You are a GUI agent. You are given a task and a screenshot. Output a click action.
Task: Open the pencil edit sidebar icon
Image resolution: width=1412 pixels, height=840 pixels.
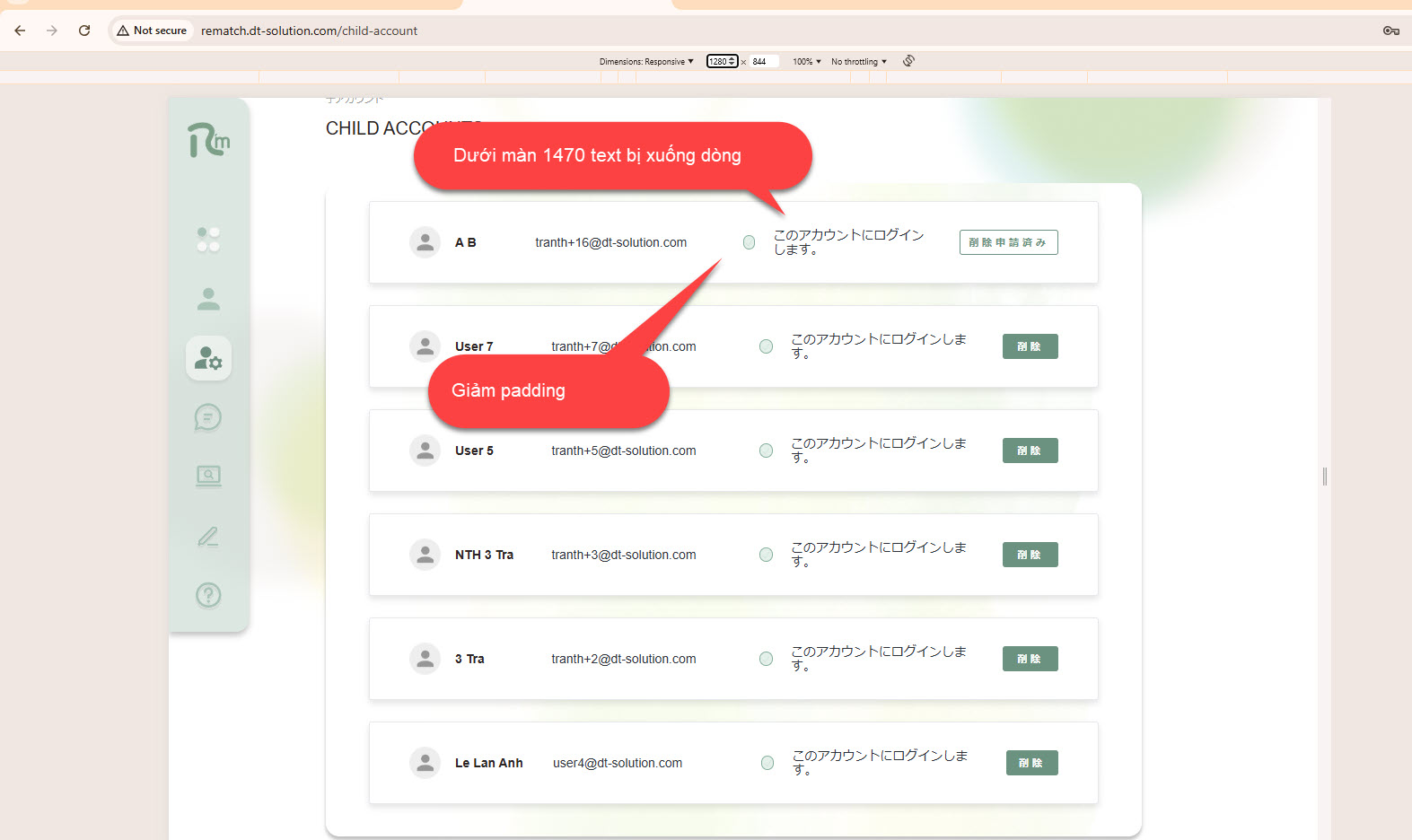pos(208,537)
